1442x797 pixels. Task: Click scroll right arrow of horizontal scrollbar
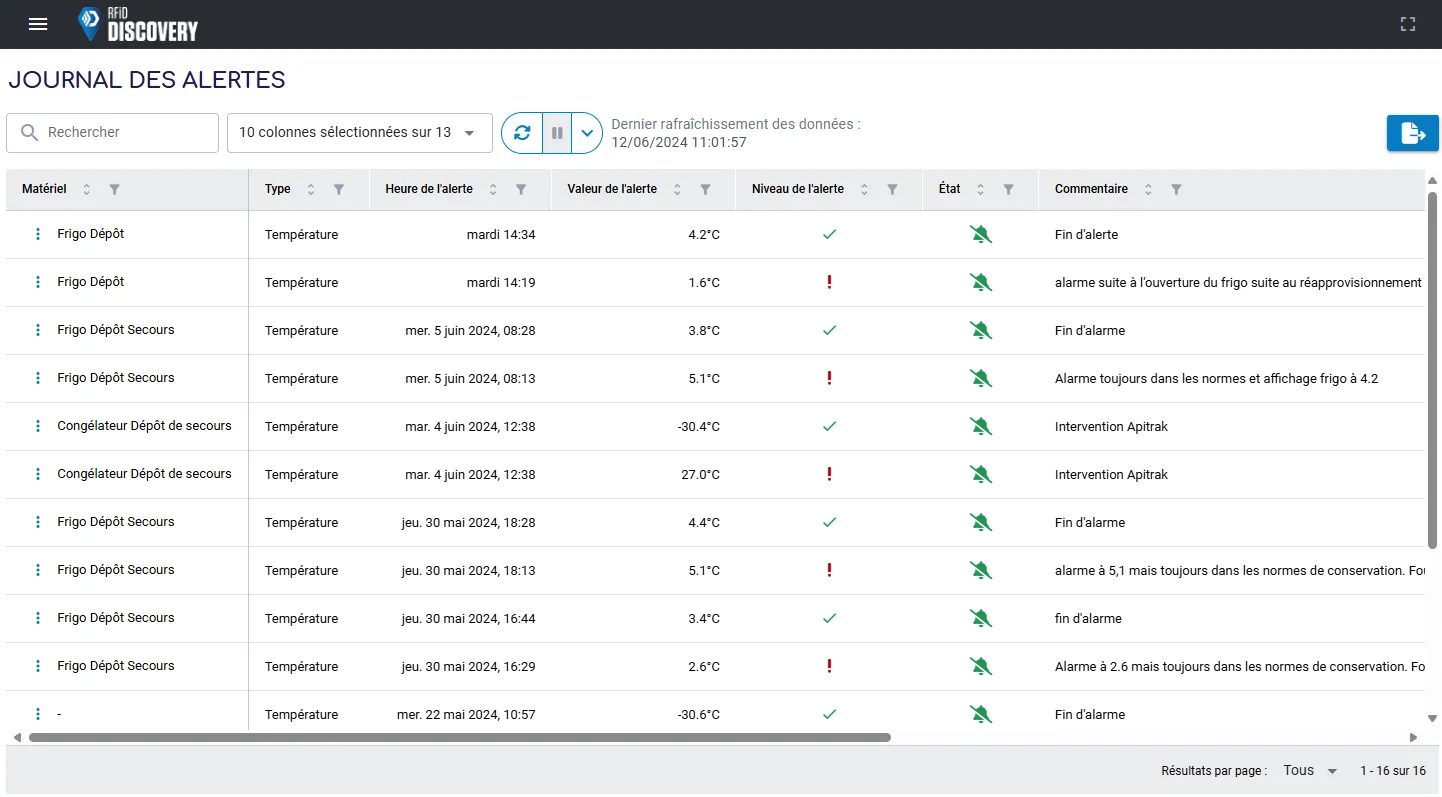(1413, 738)
